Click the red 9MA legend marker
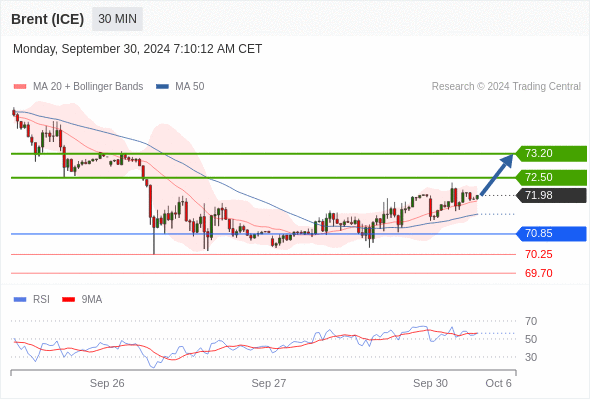Screen dimensions: 590x400 pyautogui.click(x=68, y=300)
